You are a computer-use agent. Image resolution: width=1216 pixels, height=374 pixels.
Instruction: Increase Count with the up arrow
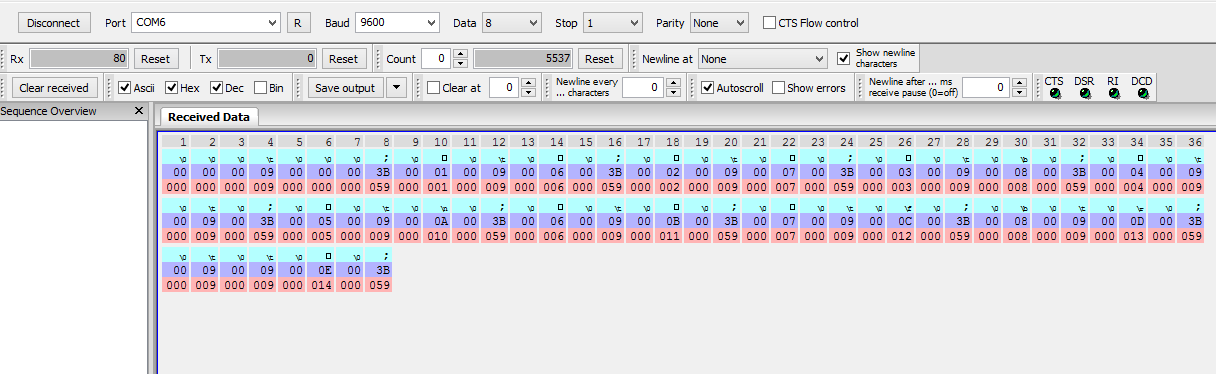[460, 54]
